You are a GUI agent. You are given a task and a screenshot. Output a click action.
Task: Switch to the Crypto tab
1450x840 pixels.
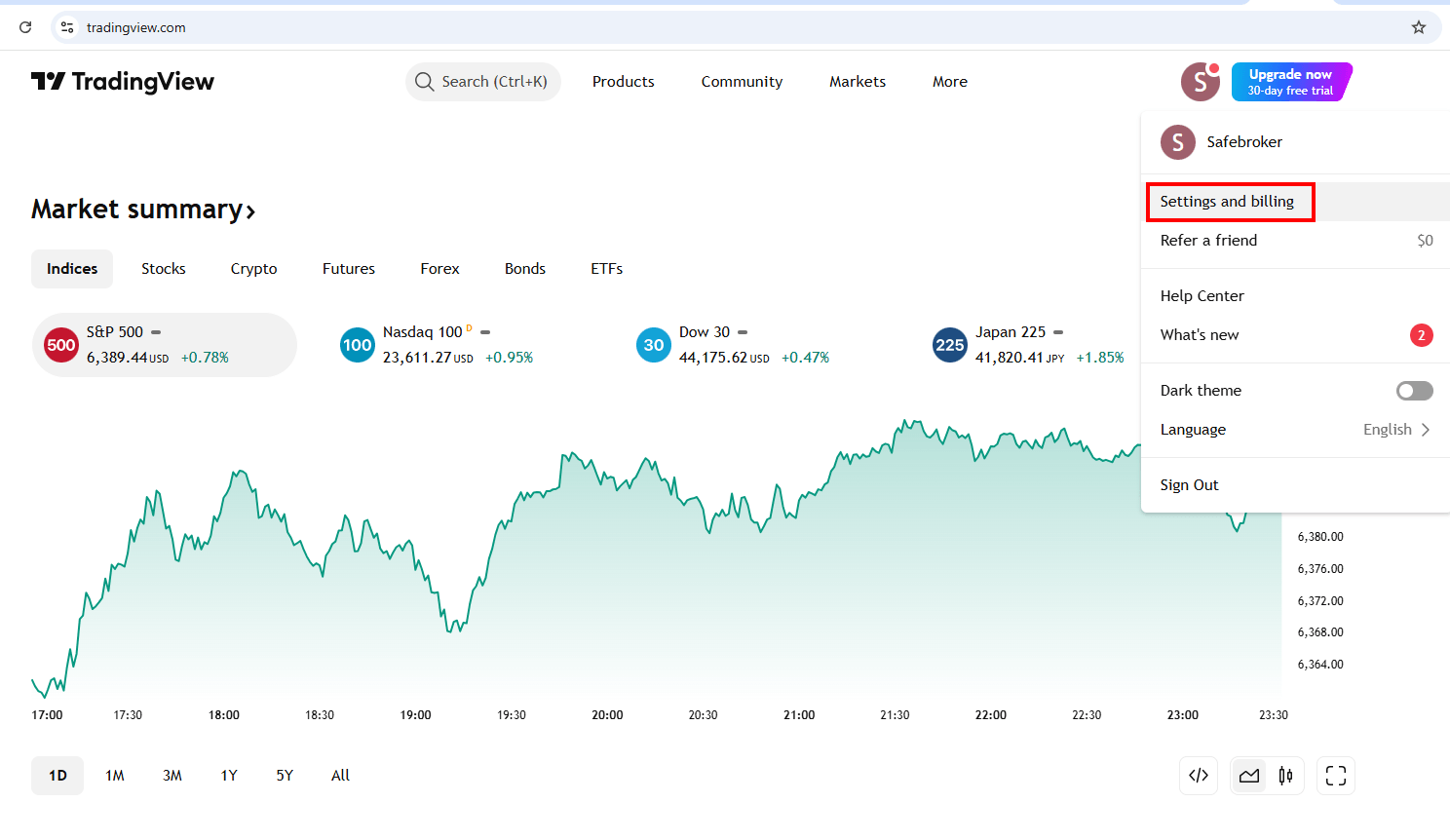[x=254, y=269]
